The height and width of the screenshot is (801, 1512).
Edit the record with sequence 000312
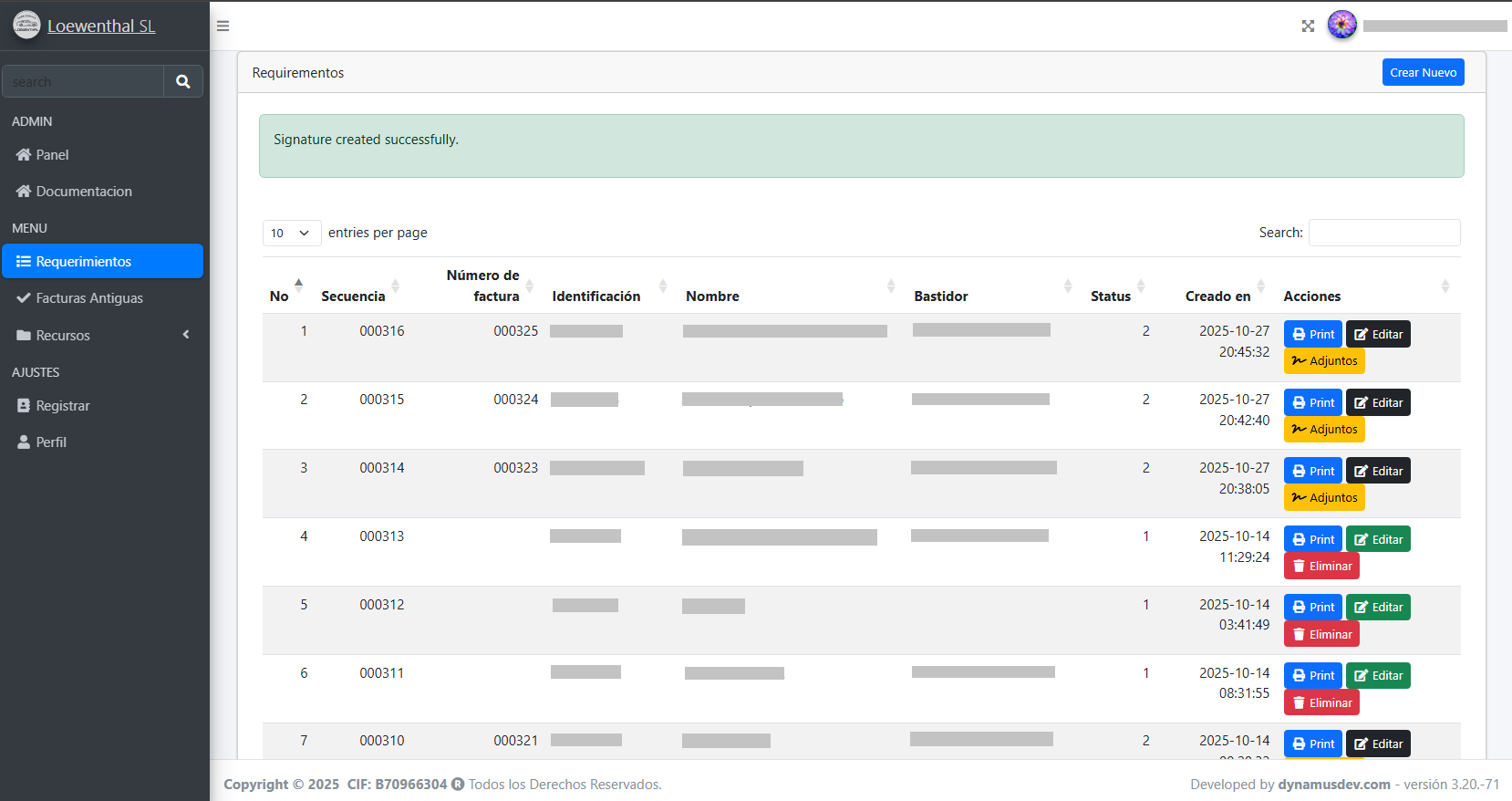pyautogui.click(x=1377, y=608)
